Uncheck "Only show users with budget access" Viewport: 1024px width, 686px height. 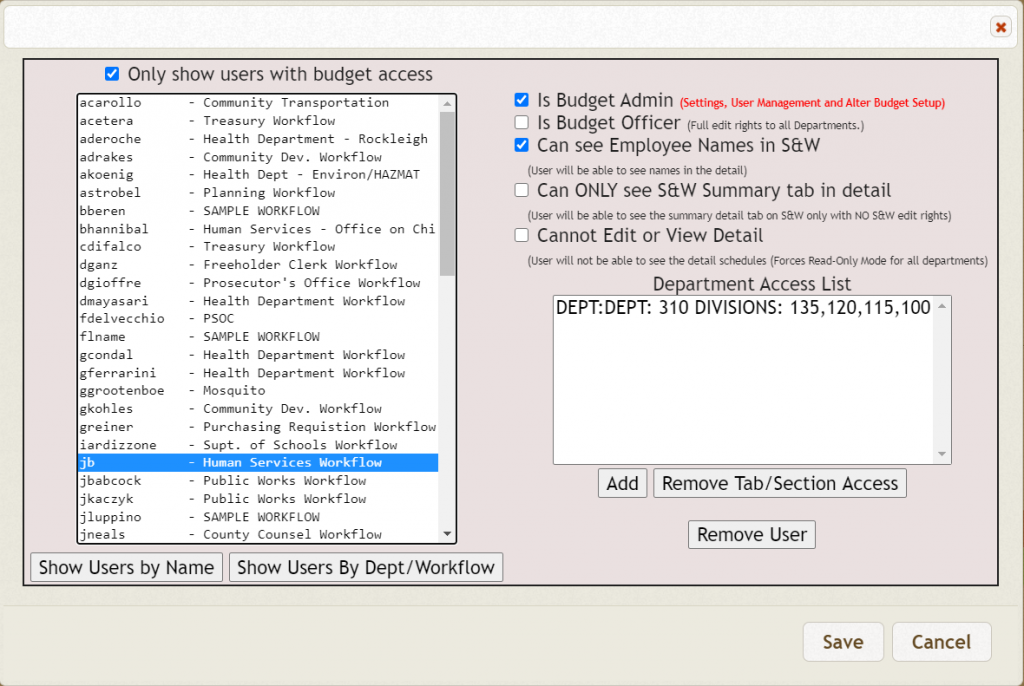[x=111, y=73]
